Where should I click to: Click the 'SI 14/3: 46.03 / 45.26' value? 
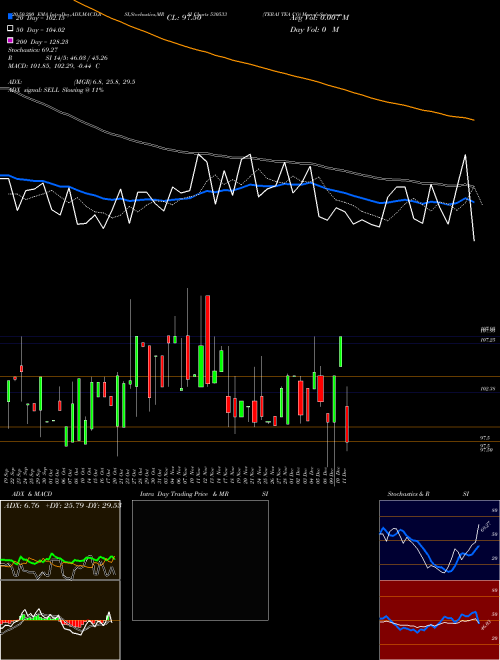(77, 58)
